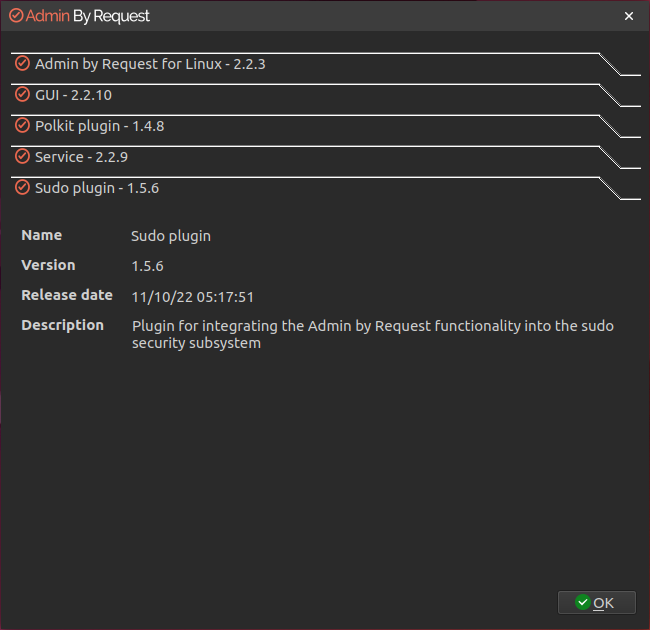Click the Name field label
The width and height of the screenshot is (650, 630).
coord(42,235)
